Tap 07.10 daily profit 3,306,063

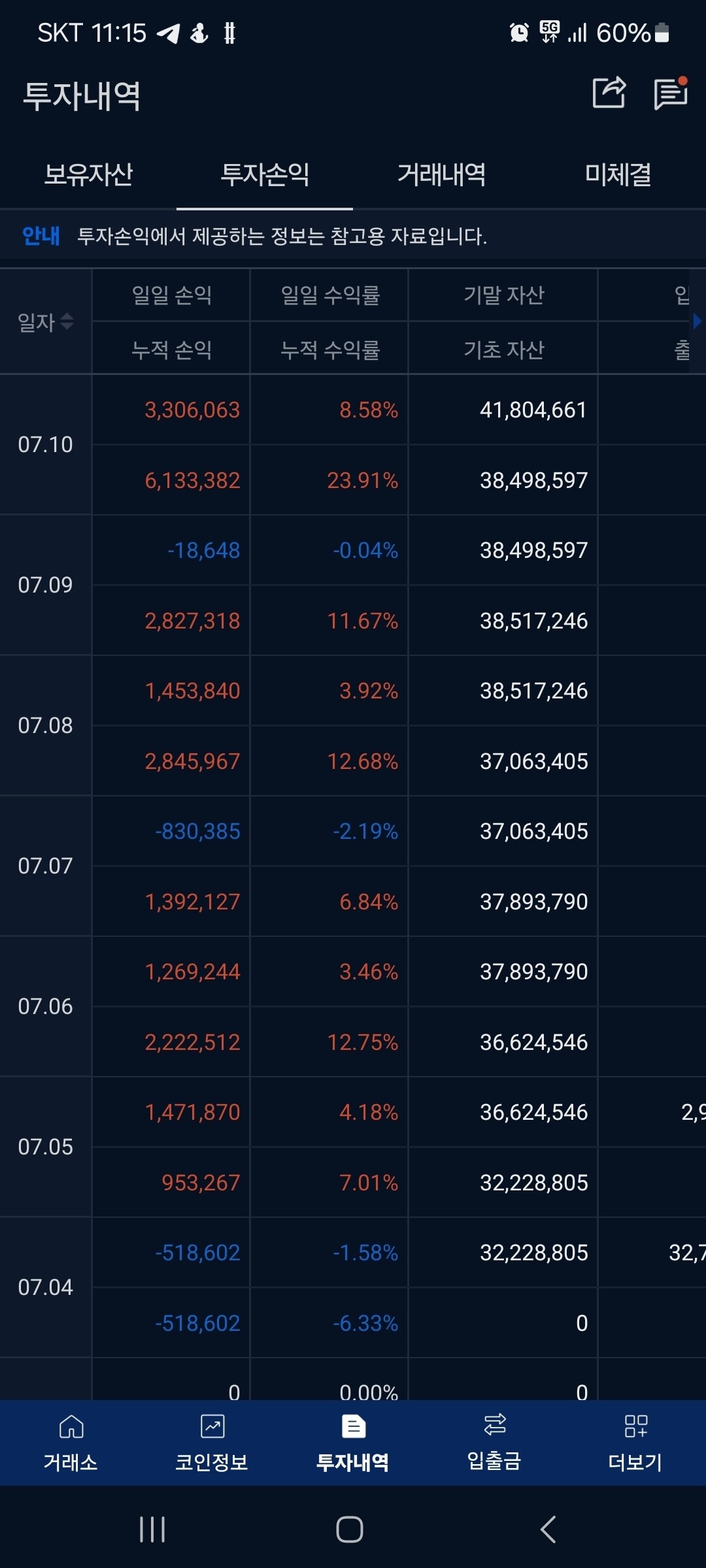coord(192,410)
